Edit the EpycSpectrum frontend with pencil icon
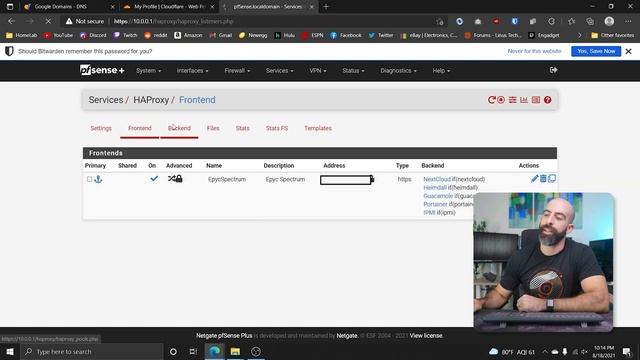 point(534,178)
